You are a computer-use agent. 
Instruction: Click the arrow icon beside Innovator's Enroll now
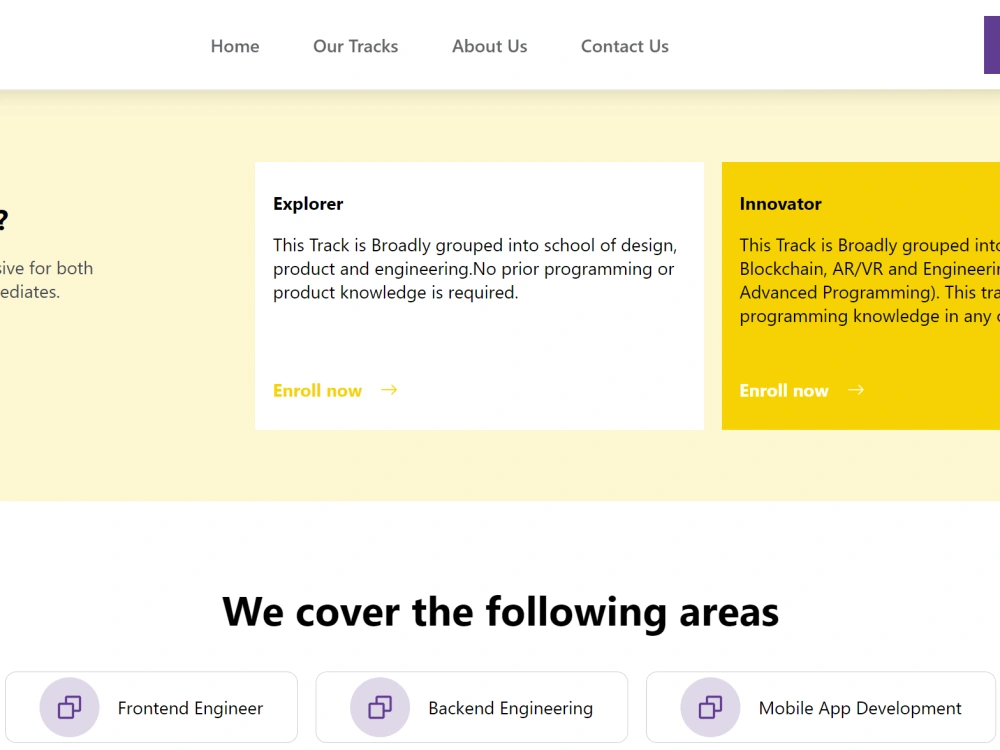pos(856,390)
